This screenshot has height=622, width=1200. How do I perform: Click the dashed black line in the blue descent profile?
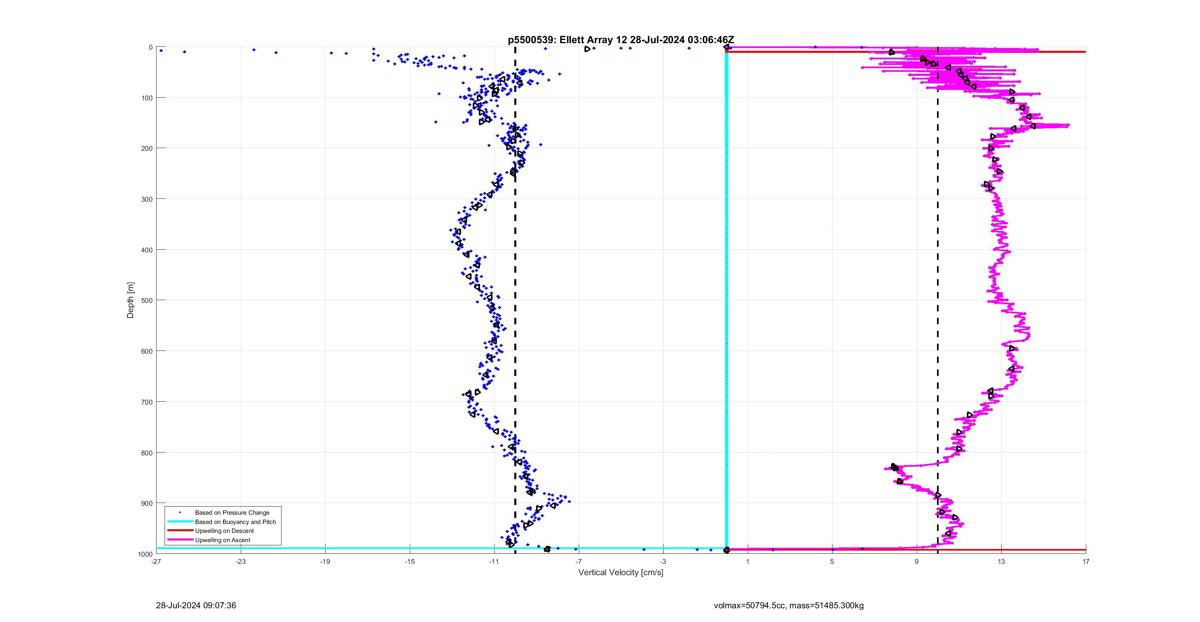point(515,300)
